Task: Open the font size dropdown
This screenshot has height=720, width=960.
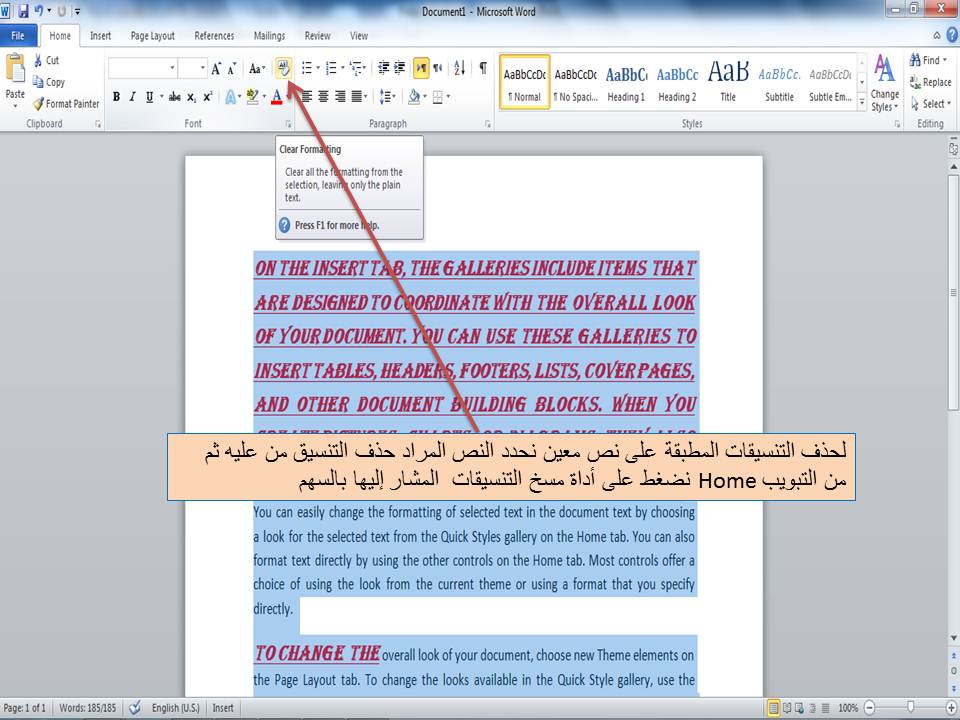Action: click(203, 68)
